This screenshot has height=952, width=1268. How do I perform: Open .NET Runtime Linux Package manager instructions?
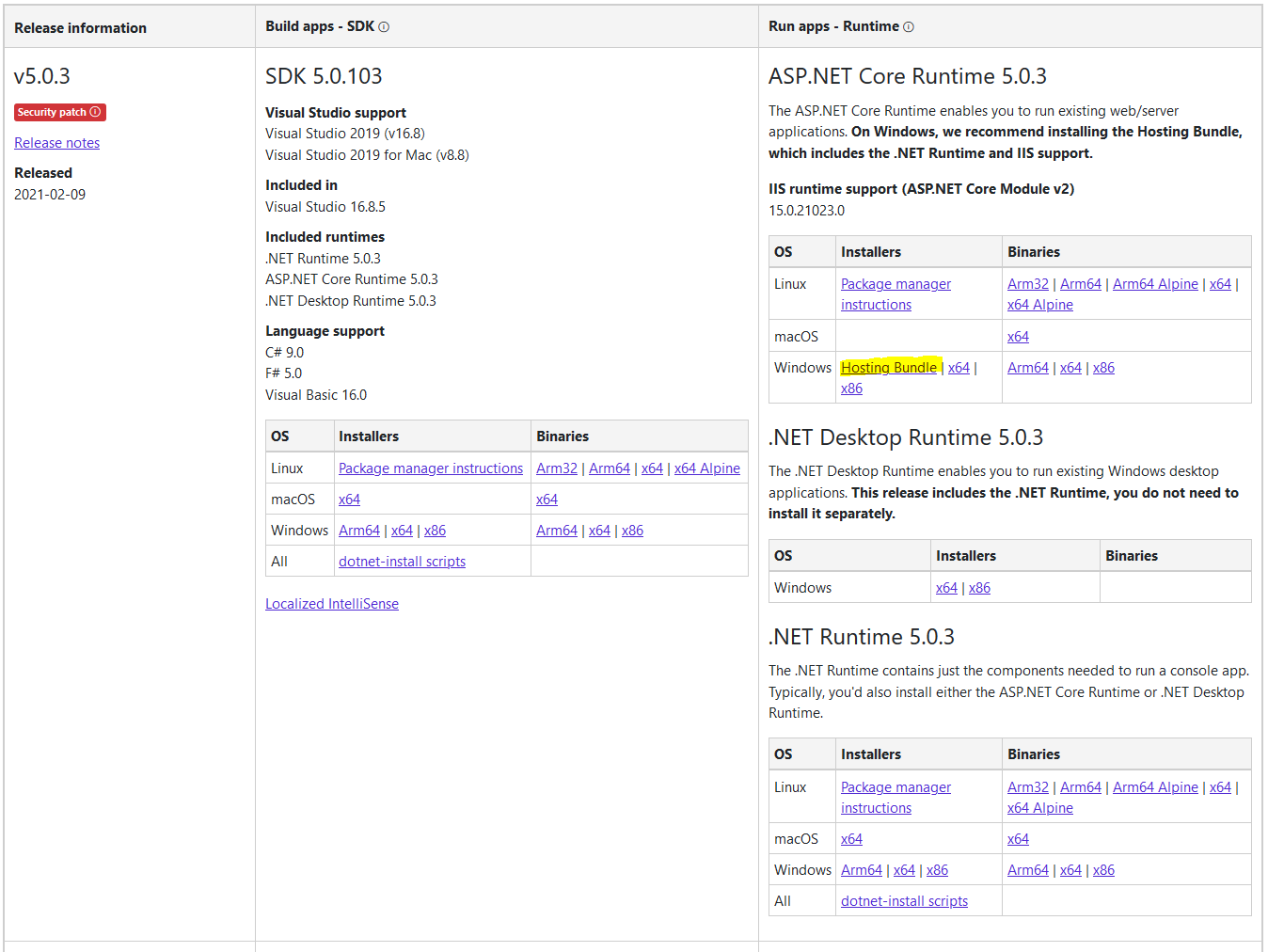[896, 798]
